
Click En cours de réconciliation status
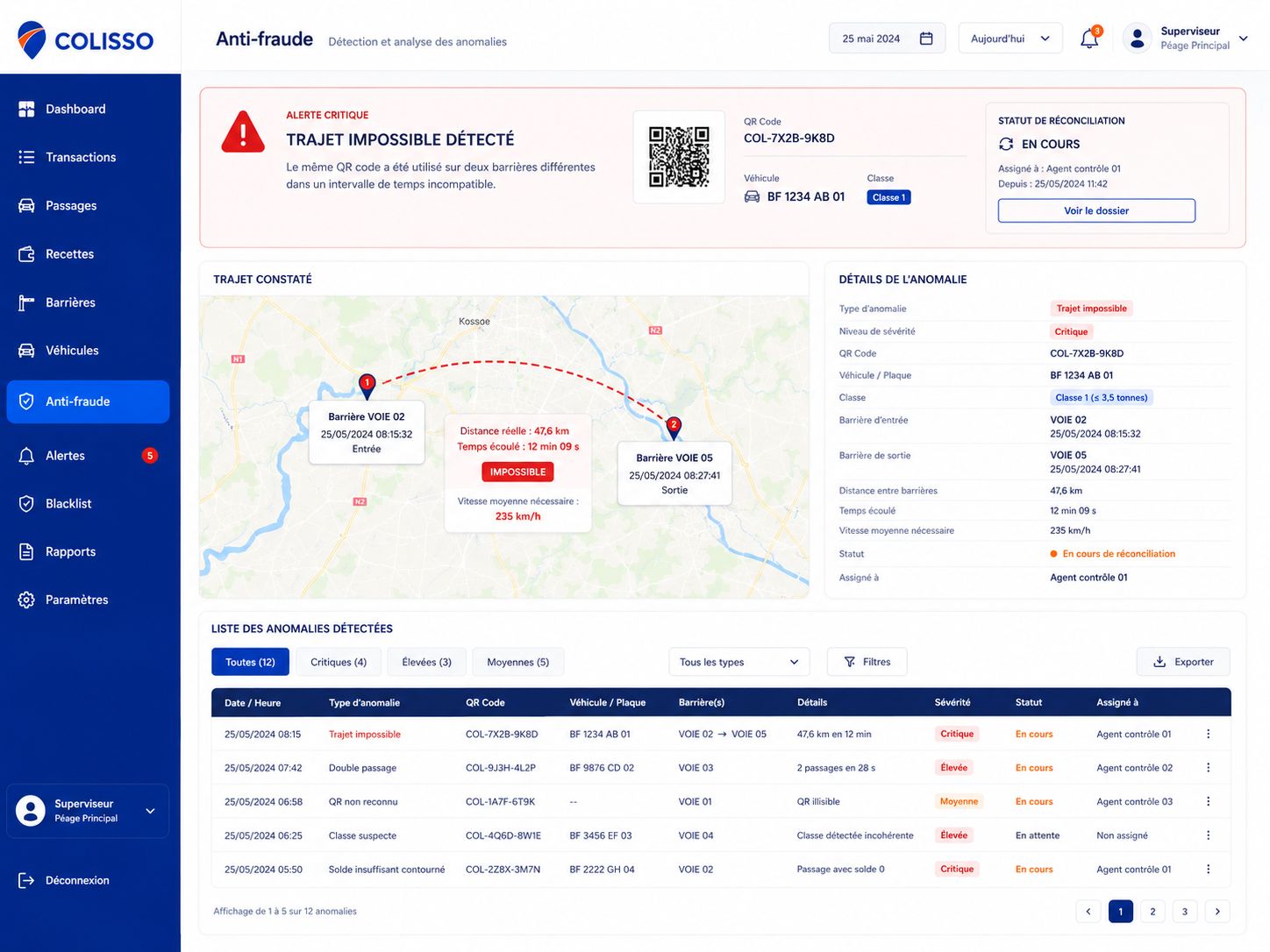[1113, 554]
